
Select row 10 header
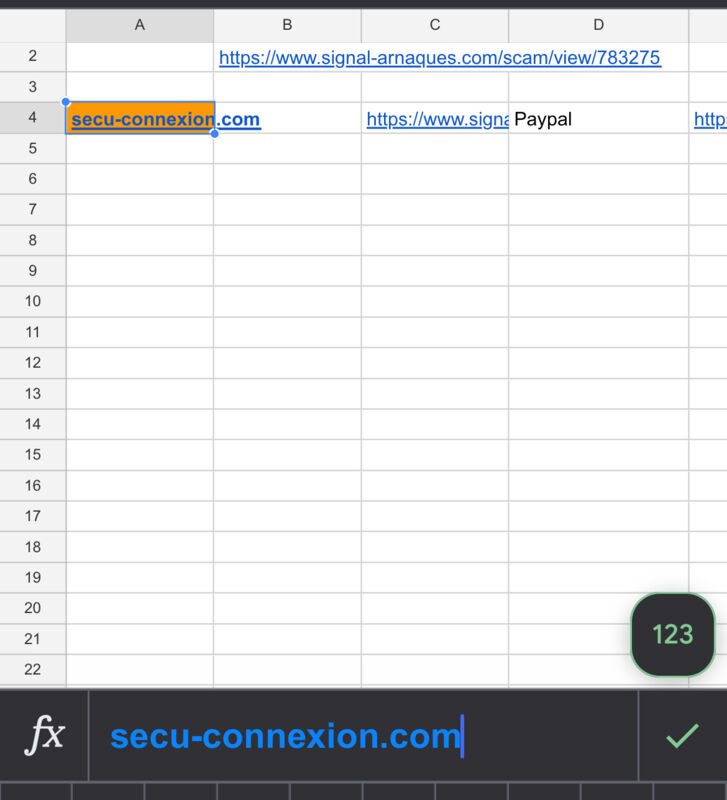(x=33, y=301)
